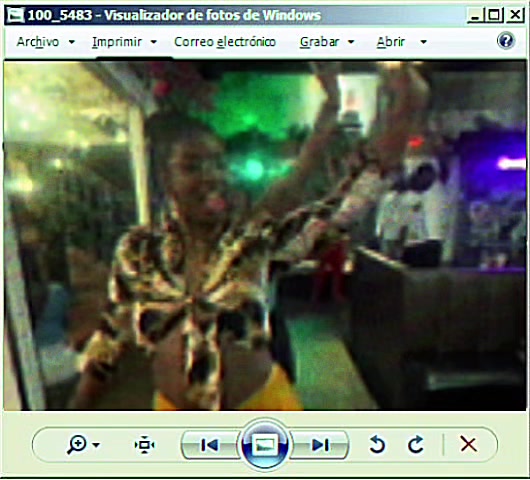
Task: Open the Grabar menu
Action: pyautogui.click(x=319, y=42)
